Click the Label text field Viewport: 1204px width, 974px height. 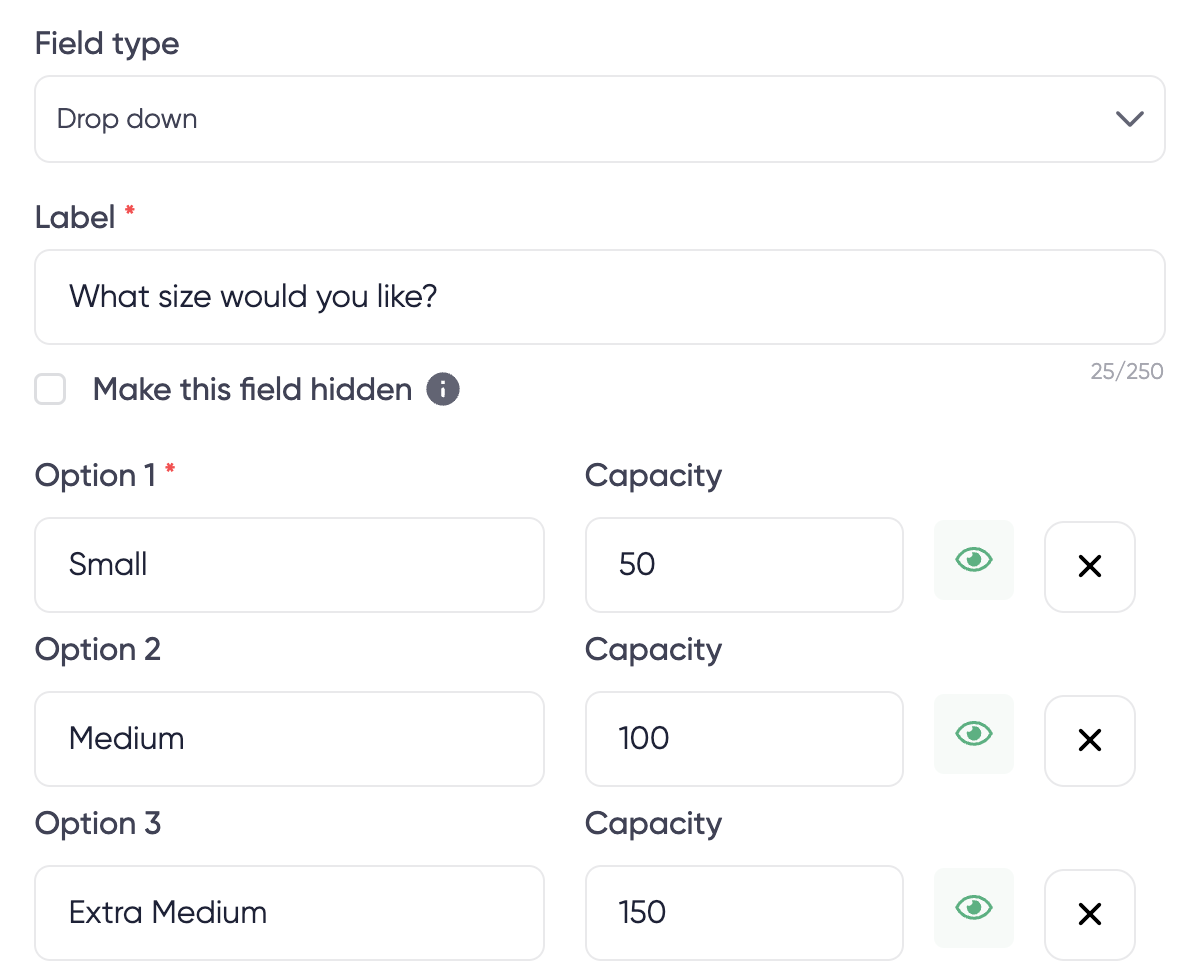coord(600,297)
